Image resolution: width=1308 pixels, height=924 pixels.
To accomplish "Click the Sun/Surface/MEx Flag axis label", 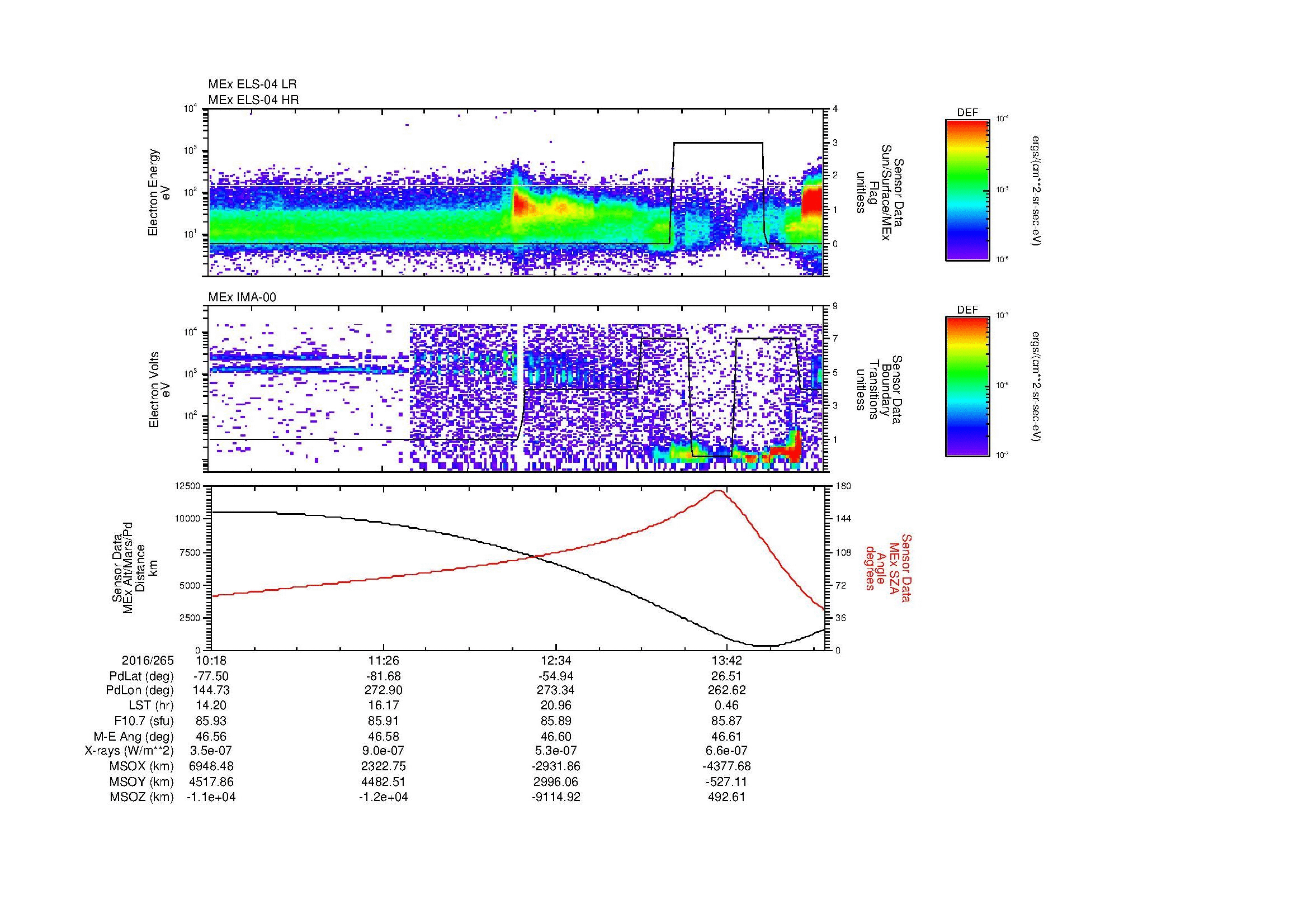I will point(880,192).
